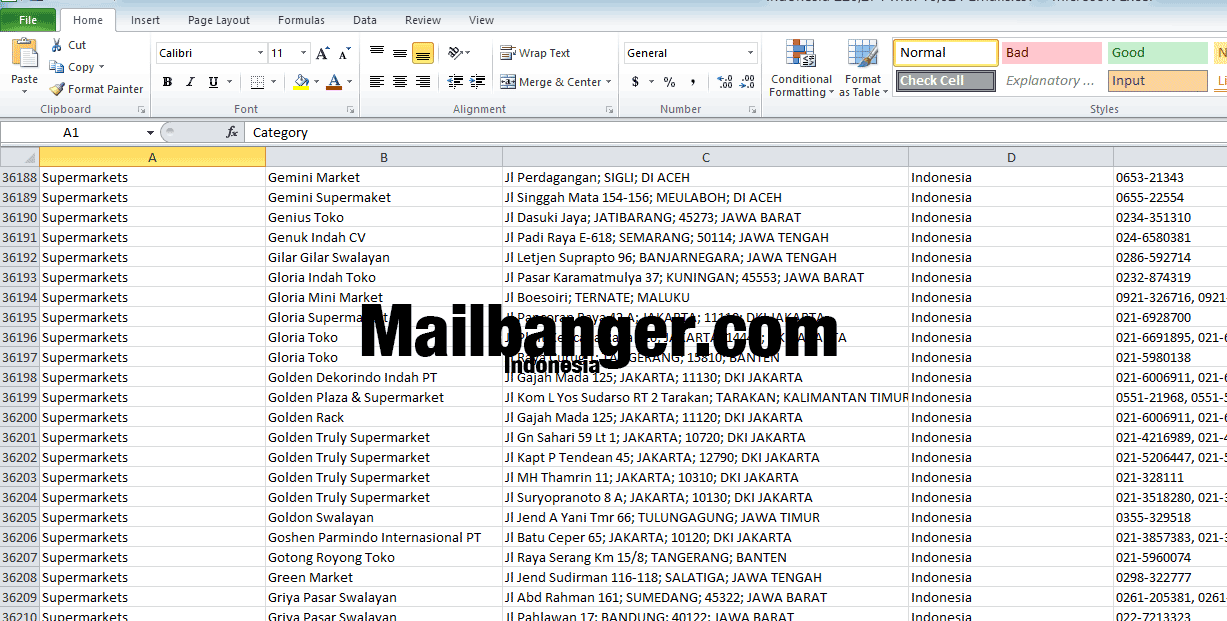Image resolution: width=1227 pixels, height=621 pixels.
Task: Click the Paste clipboard icon
Action: click(x=24, y=55)
